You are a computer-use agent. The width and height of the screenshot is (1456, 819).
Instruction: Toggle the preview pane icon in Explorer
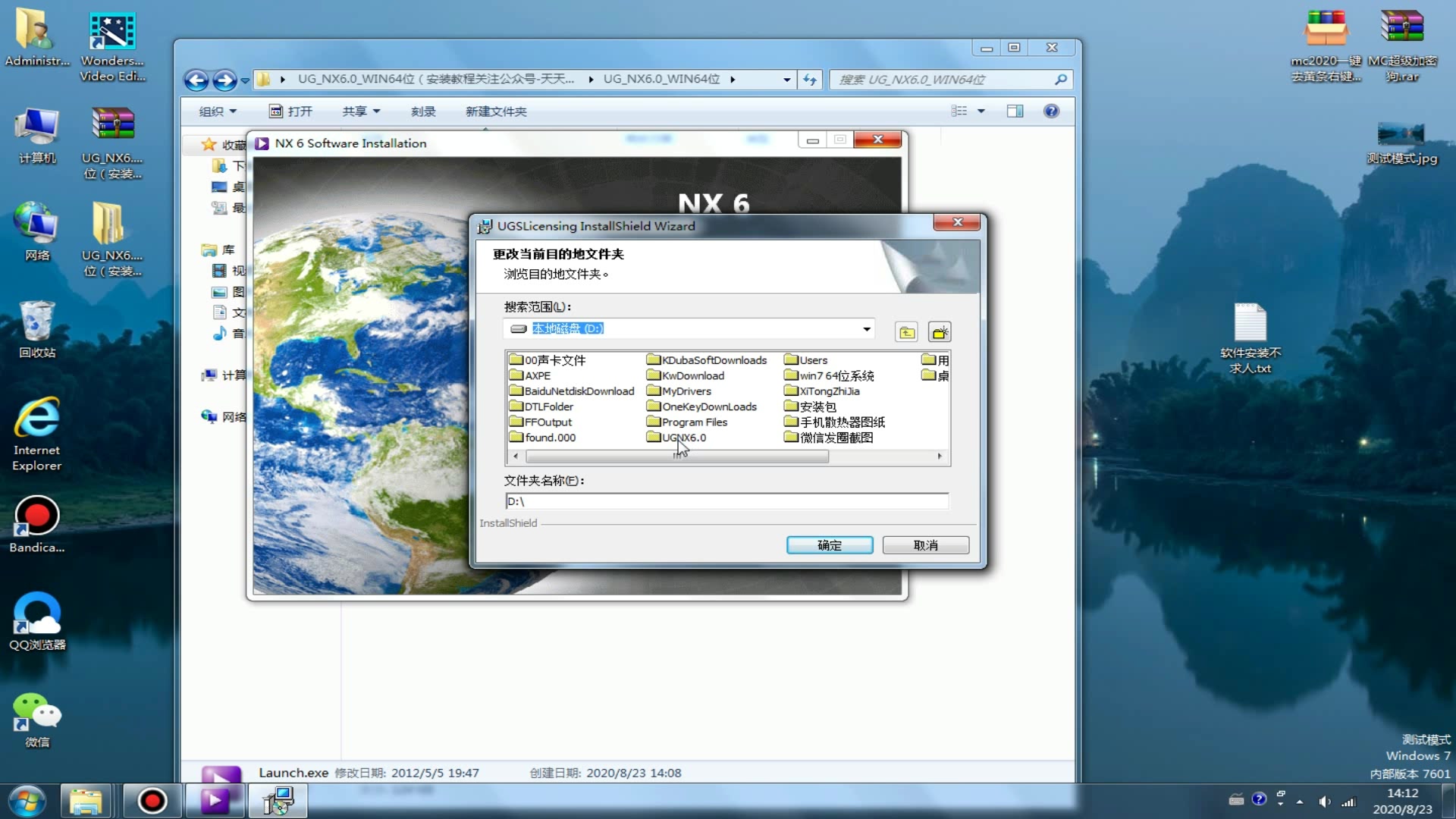tap(1015, 111)
